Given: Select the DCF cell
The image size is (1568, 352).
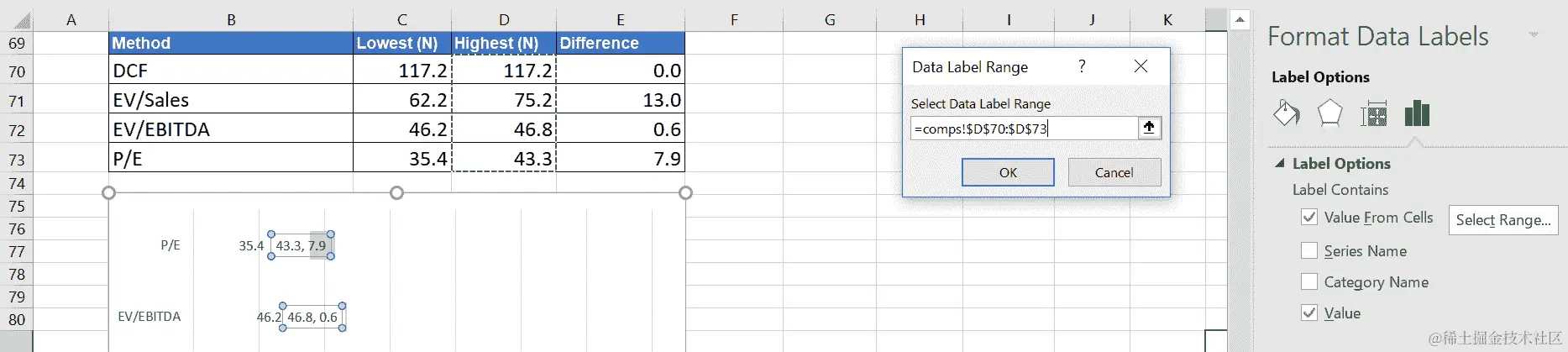Looking at the screenshot, I should click(x=231, y=70).
